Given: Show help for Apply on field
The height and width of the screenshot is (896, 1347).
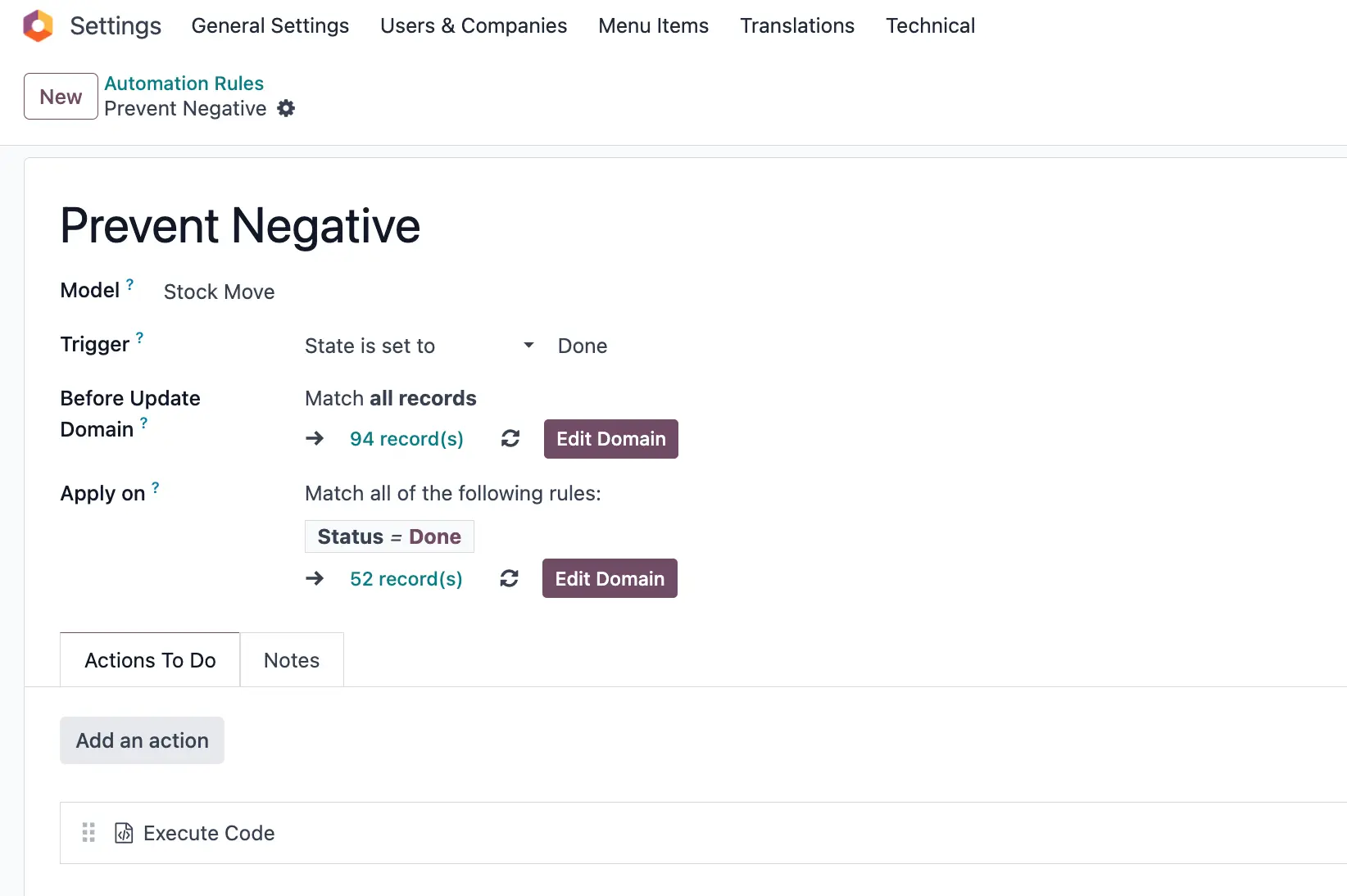Looking at the screenshot, I should click(x=156, y=488).
